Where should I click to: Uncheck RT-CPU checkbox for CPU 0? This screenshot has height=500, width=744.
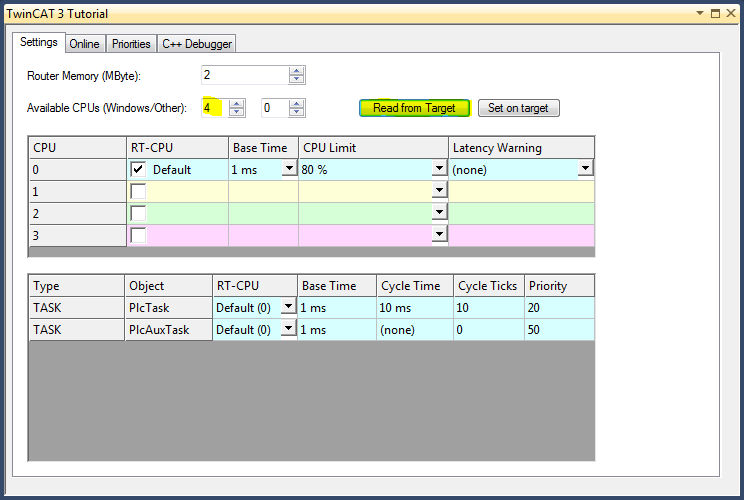tap(138, 169)
